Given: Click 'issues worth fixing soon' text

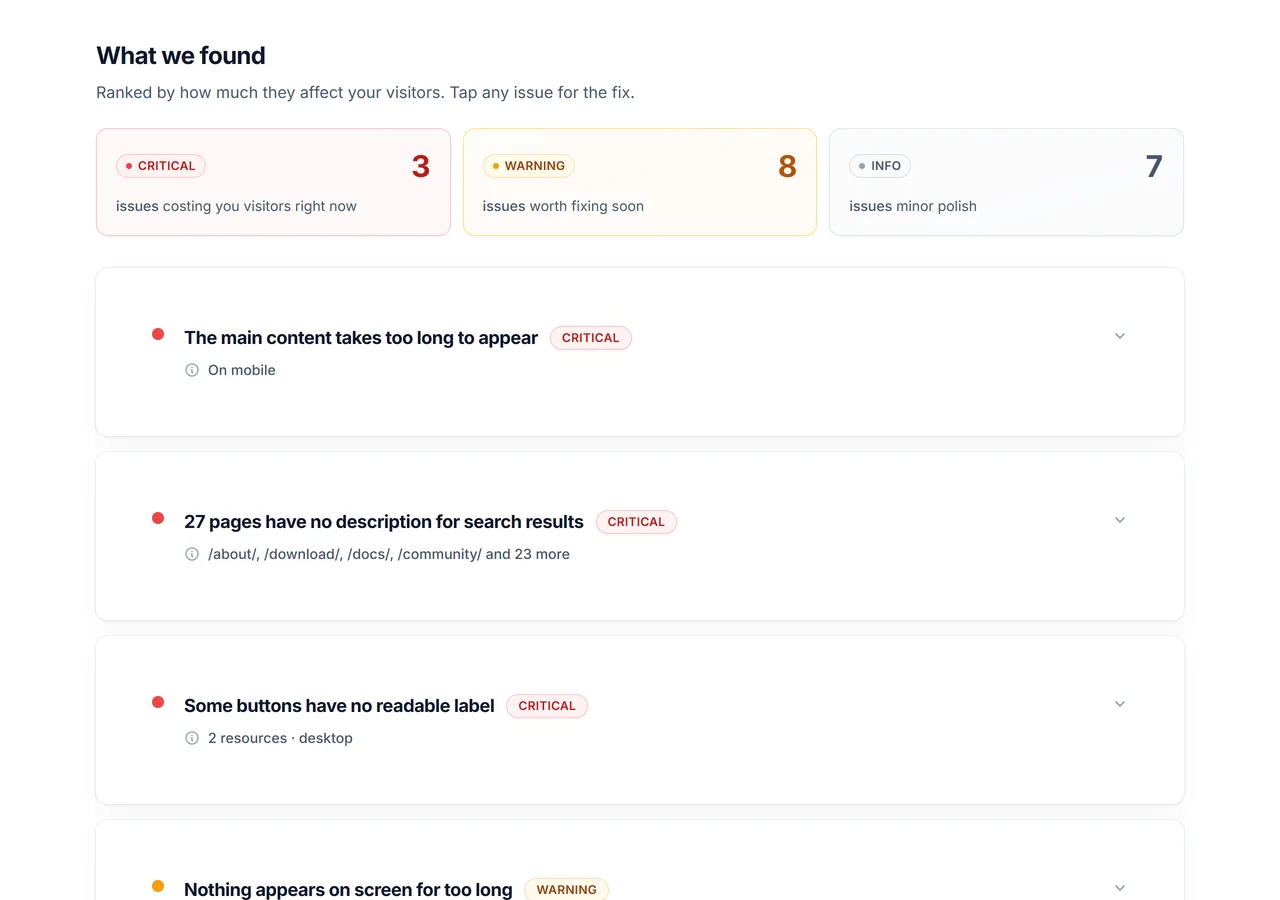Looking at the screenshot, I should [x=563, y=206].
